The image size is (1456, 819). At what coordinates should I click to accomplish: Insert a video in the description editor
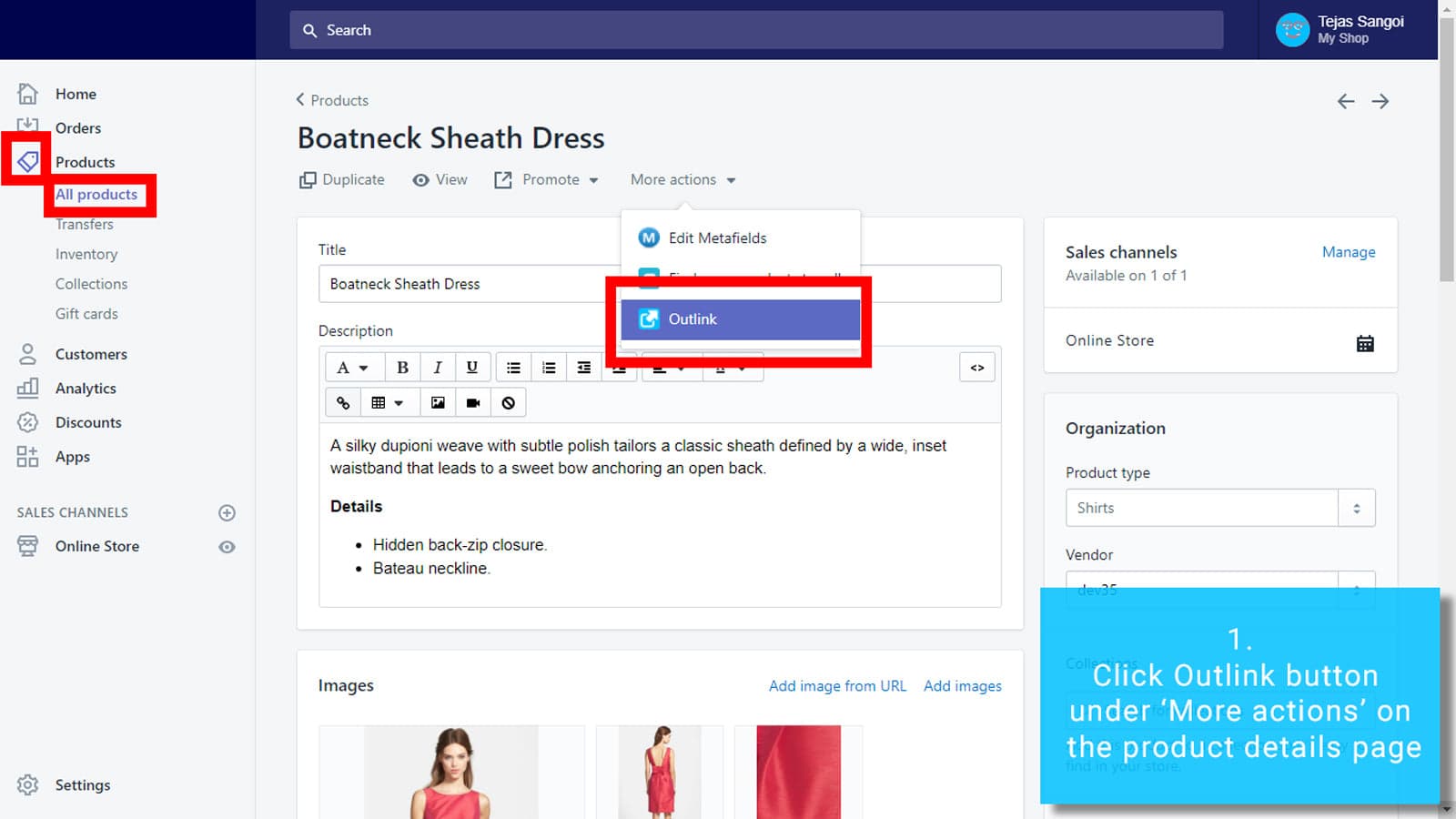coord(472,401)
